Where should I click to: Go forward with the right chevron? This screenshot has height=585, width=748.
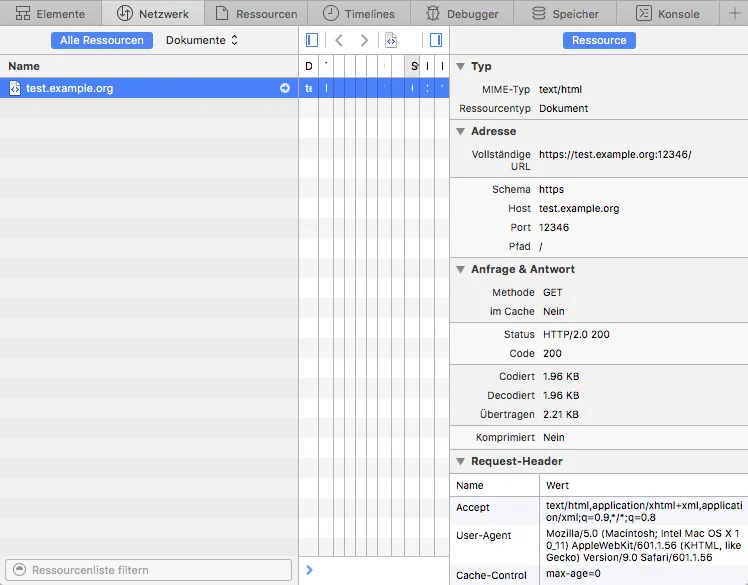click(364, 40)
